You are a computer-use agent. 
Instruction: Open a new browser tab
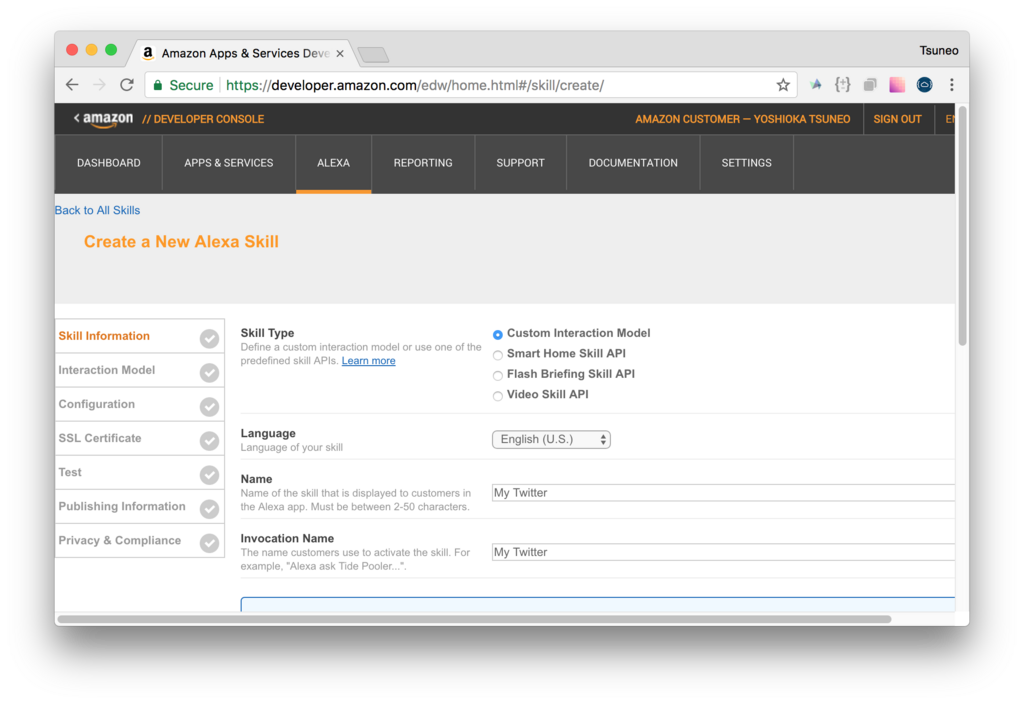[x=374, y=55]
